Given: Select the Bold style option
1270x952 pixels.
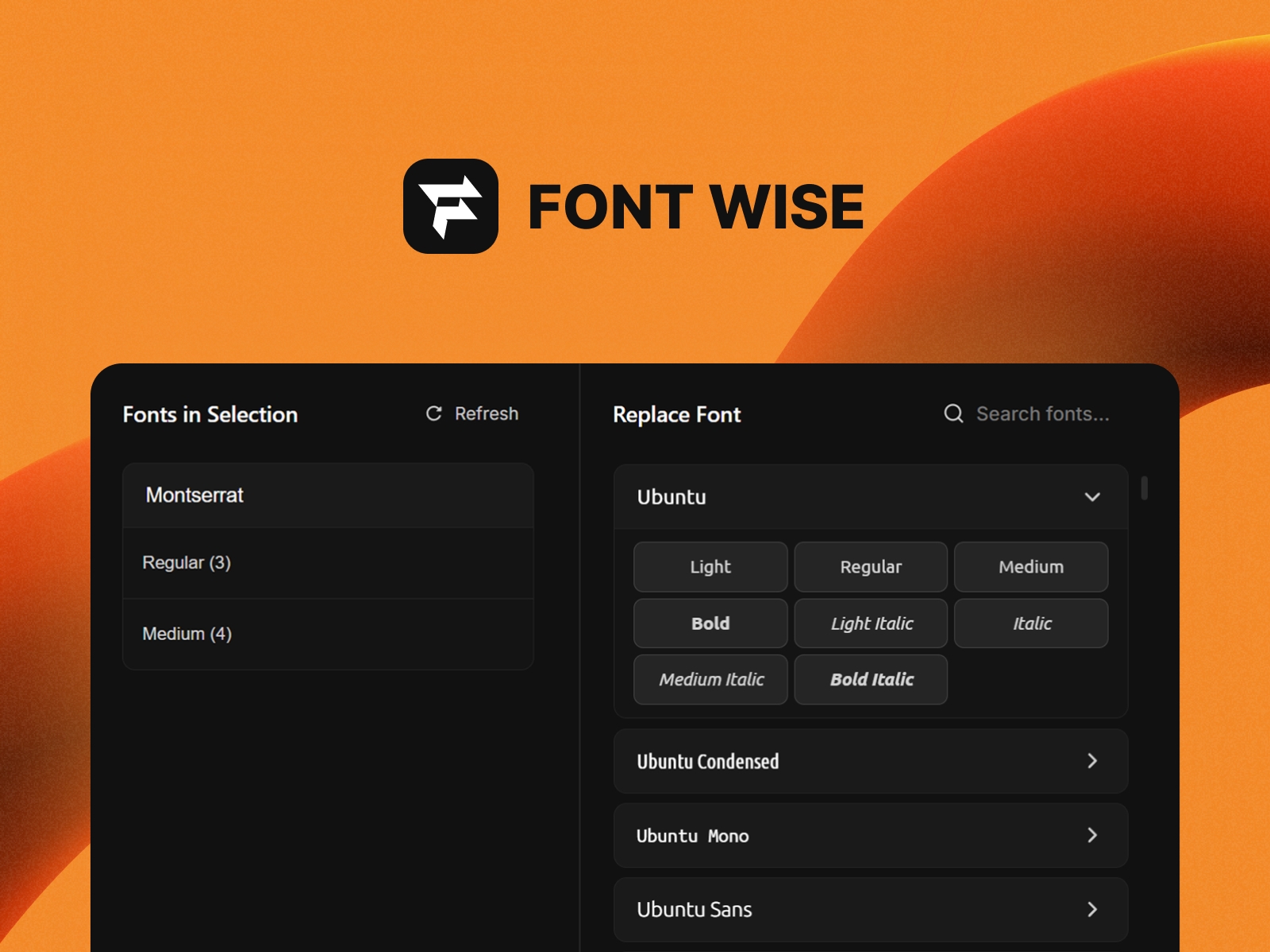Looking at the screenshot, I should [710, 623].
